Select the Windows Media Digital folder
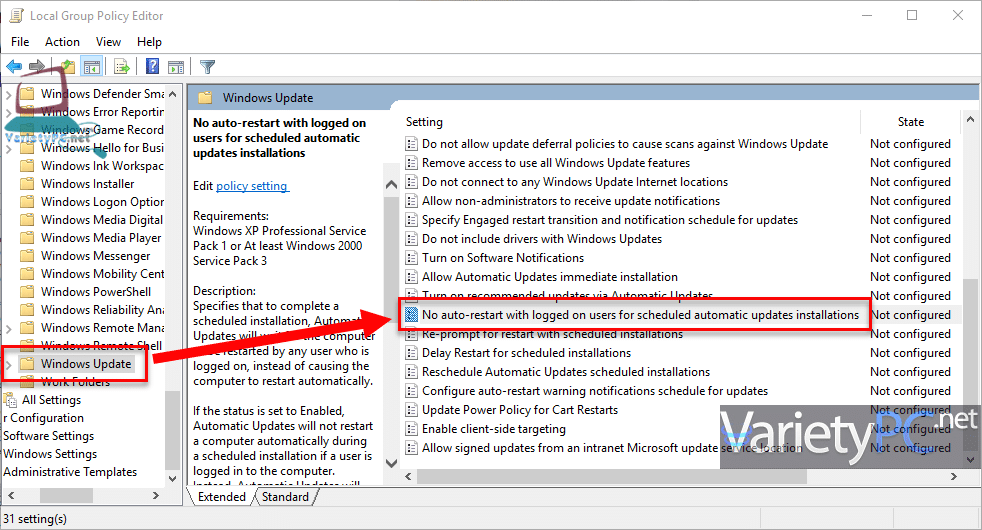The image size is (982, 530). click(91, 220)
